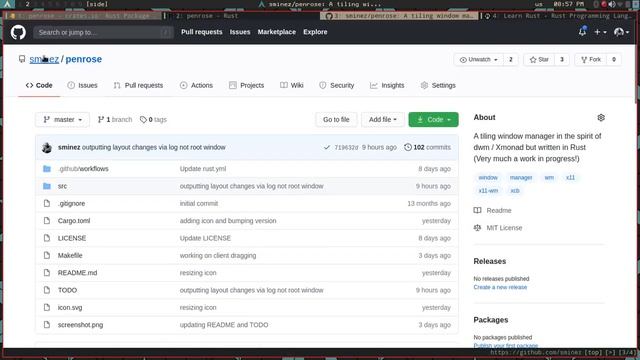The image size is (640, 360).
Task: Star the repository
Action: (539, 60)
